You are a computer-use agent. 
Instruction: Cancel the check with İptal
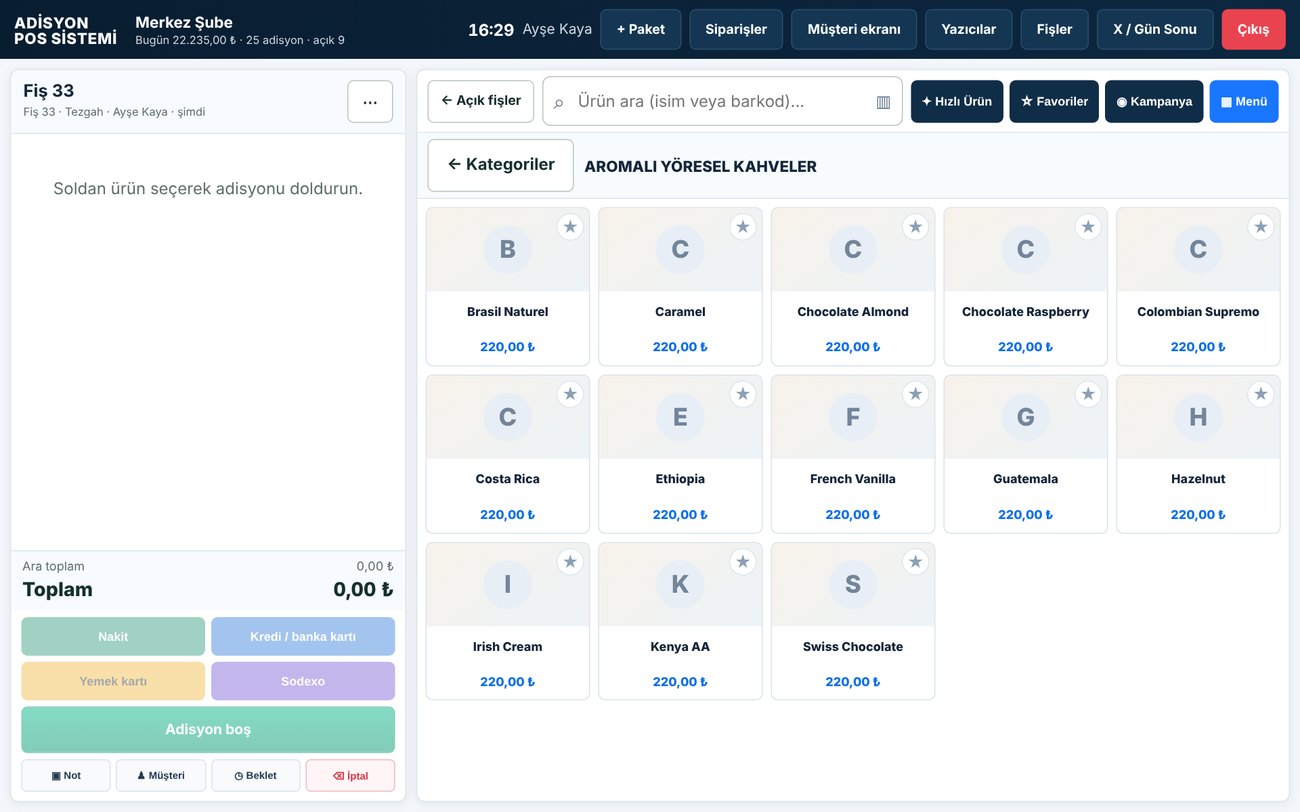350,776
